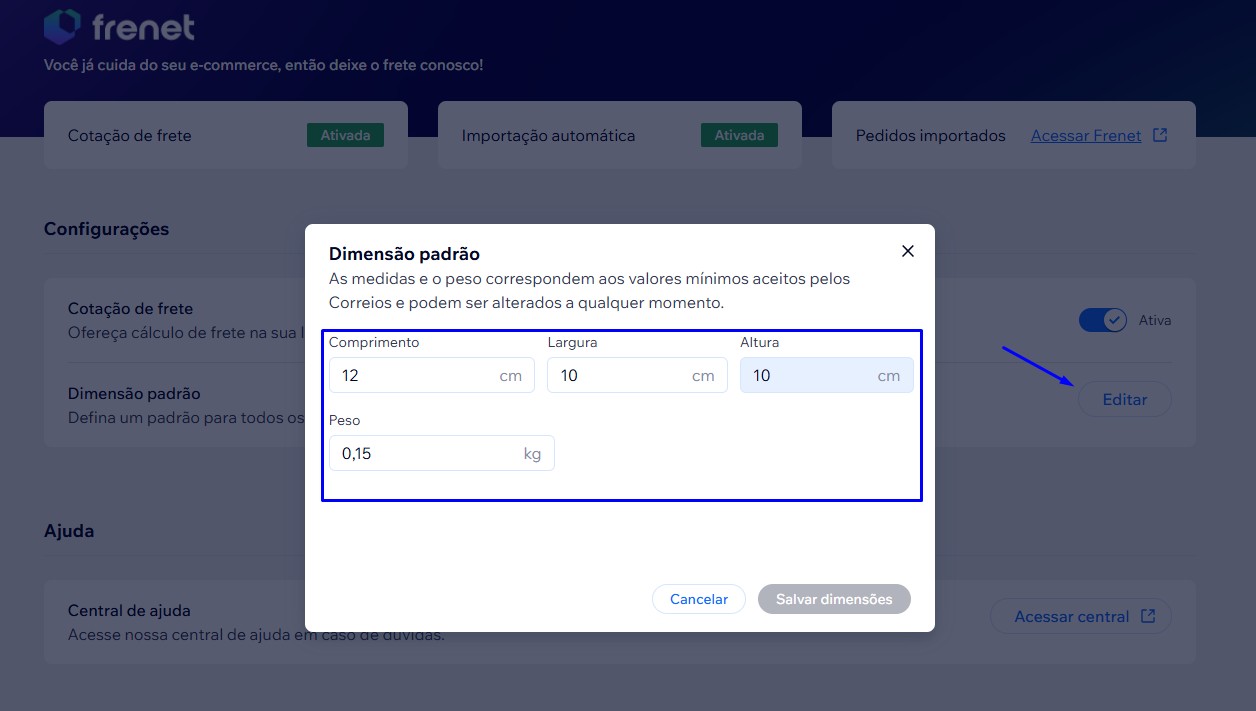Close the Dimensão padrão dialog via X icon

[907, 251]
